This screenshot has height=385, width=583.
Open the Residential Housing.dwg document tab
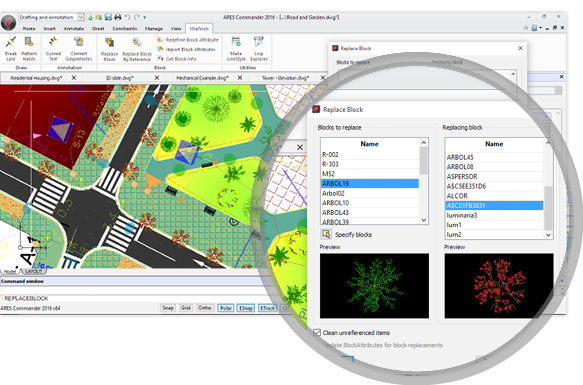pos(36,78)
